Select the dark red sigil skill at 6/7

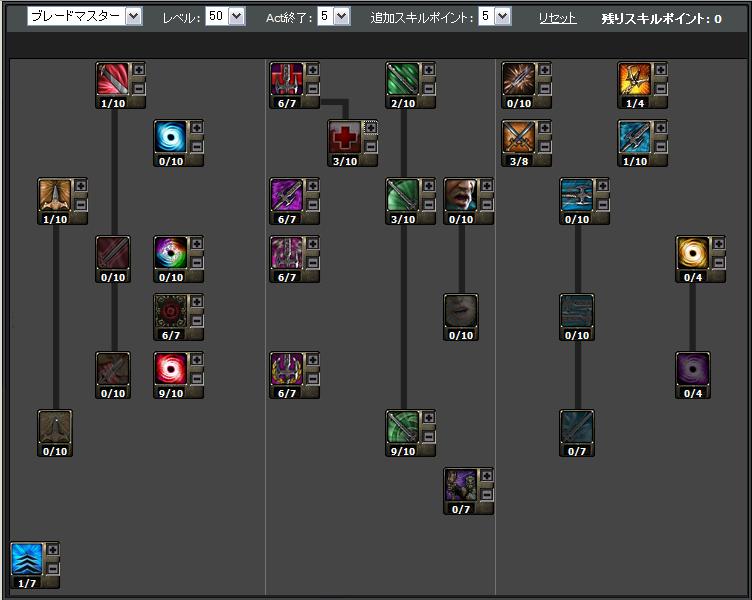pyautogui.click(x=171, y=311)
